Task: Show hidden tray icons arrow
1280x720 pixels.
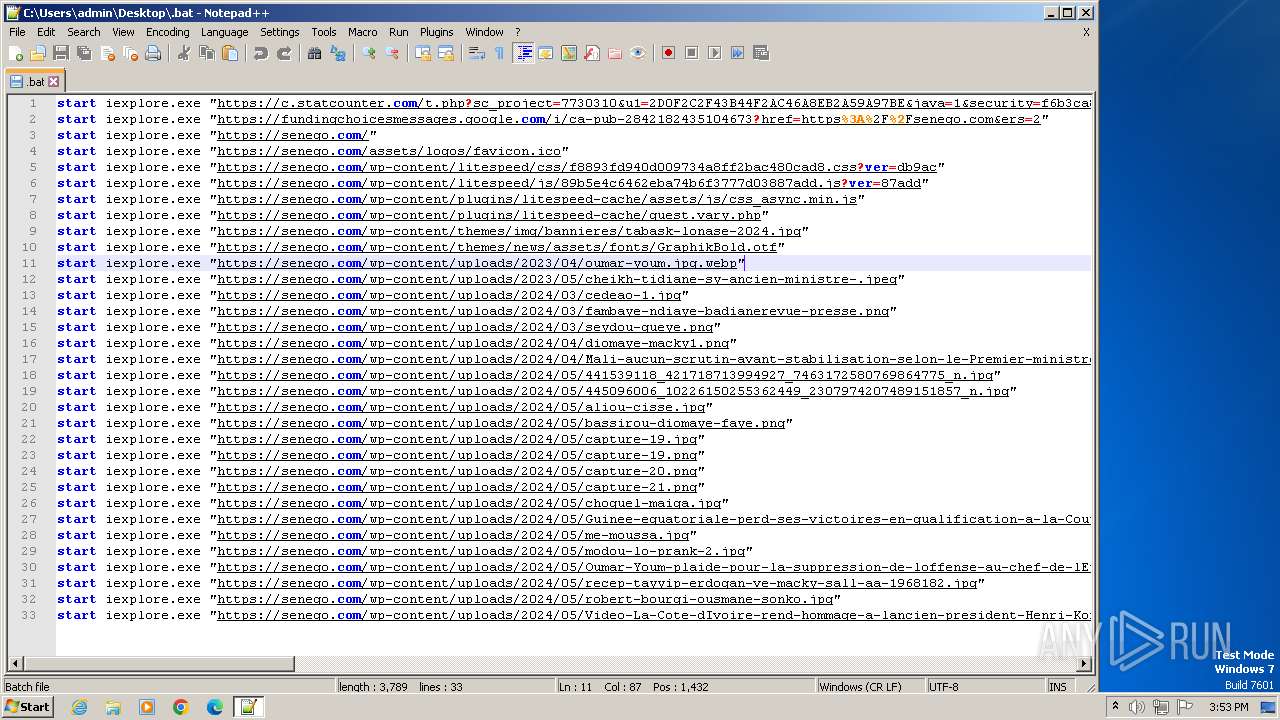Action: pyautogui.click(x=1115, y=707)
